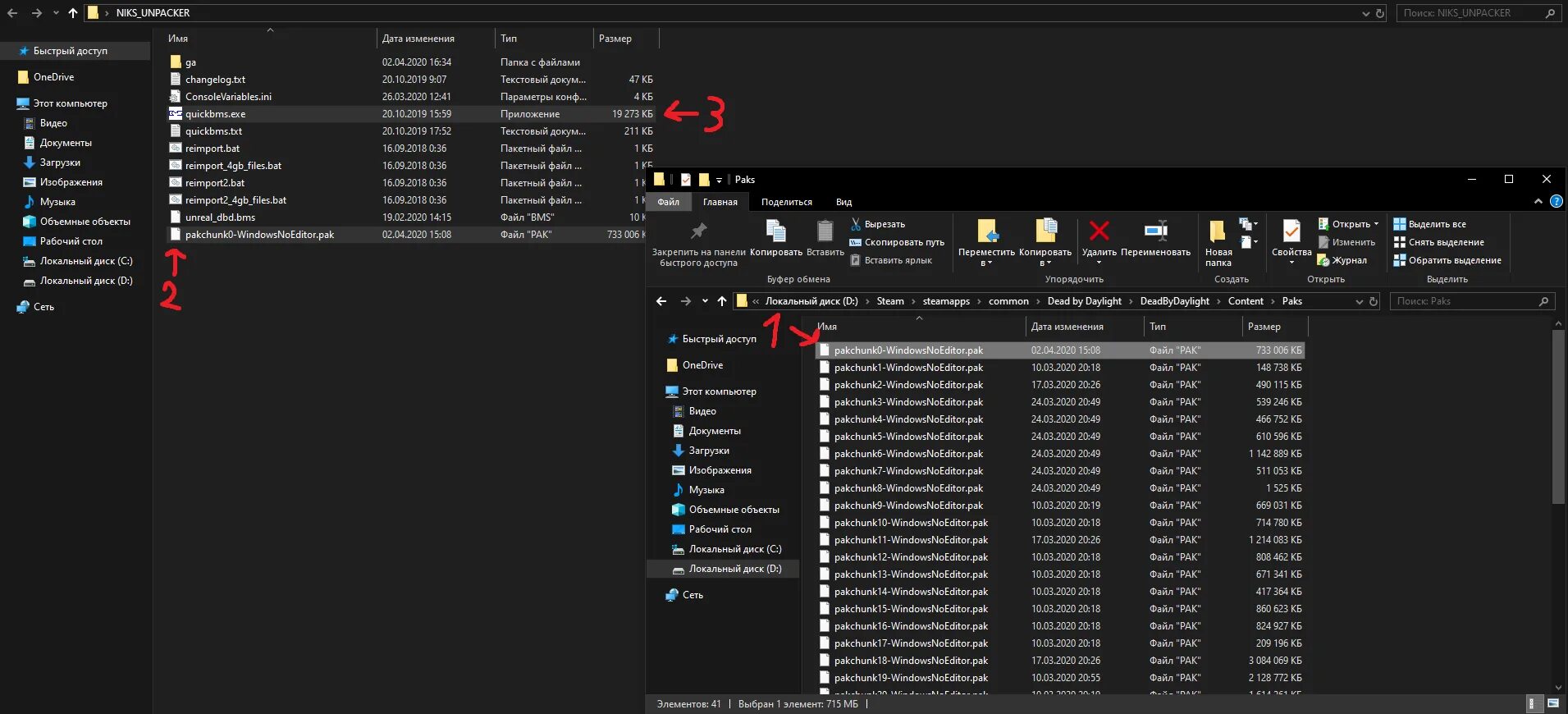Click the Поиск: Paks search field

1472,301
